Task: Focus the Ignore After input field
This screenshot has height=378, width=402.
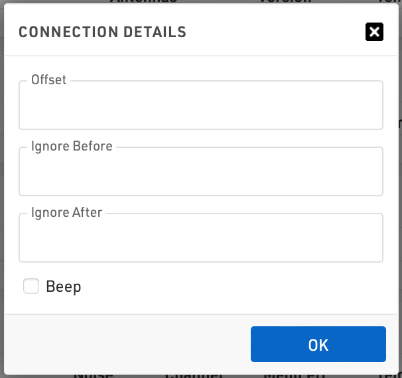Action: pyautogui.click(x=201, y=238)
